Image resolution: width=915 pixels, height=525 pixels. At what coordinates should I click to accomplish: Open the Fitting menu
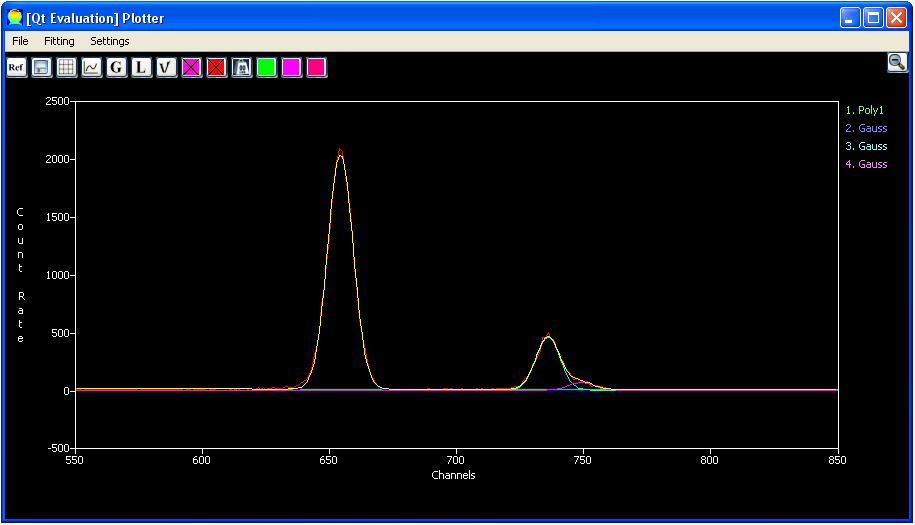pyautogui.click(x=60, y=41)
